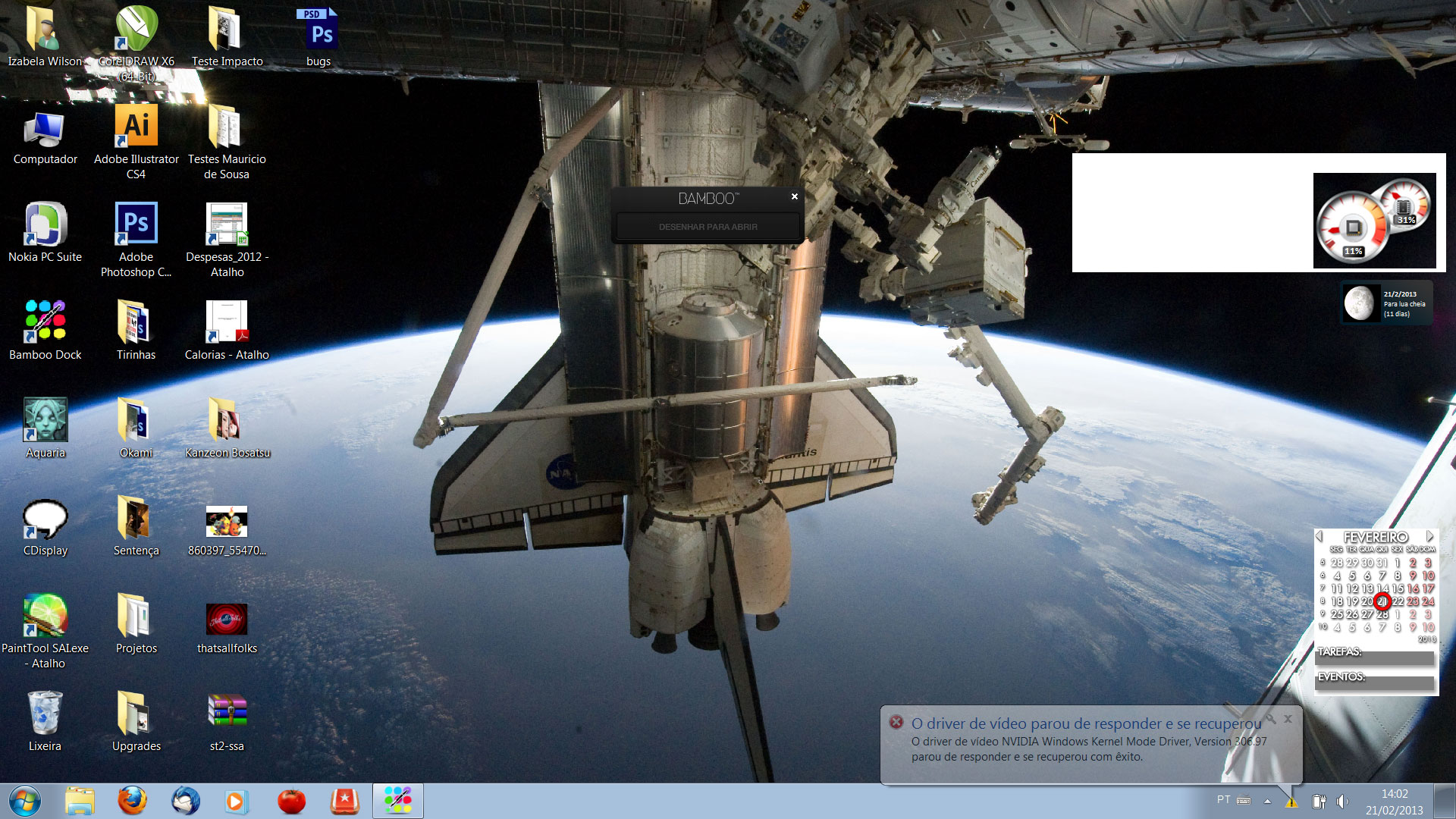Open the Teste Impacto folder

(227, 36)
